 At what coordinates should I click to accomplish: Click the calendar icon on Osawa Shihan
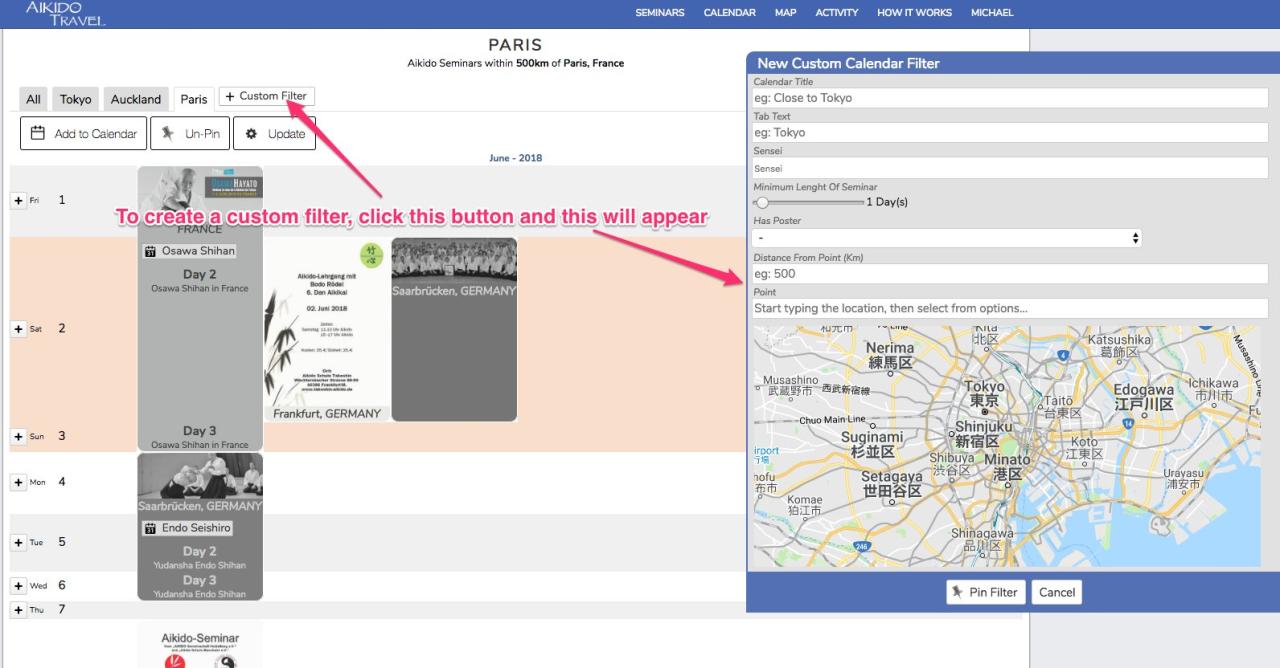point(150,251)
